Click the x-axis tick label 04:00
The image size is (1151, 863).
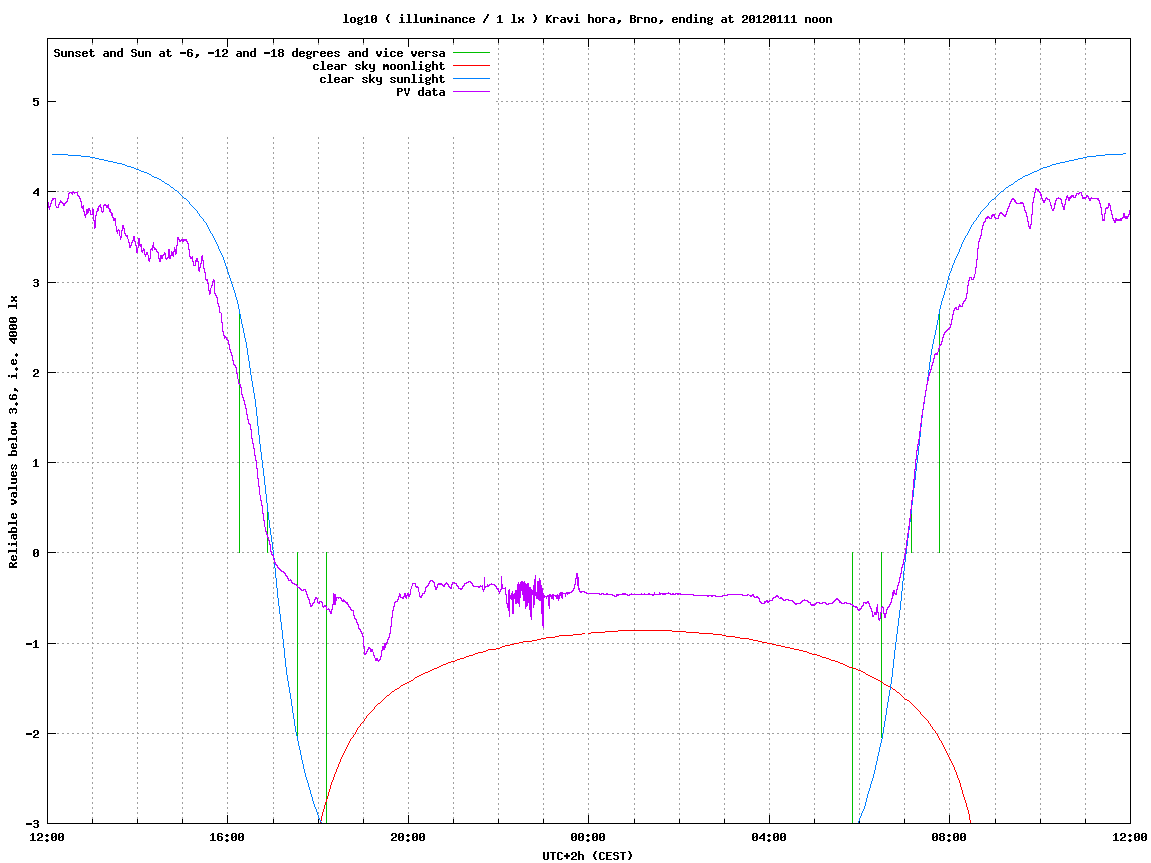pyautogui.click(x=769, y=837)
